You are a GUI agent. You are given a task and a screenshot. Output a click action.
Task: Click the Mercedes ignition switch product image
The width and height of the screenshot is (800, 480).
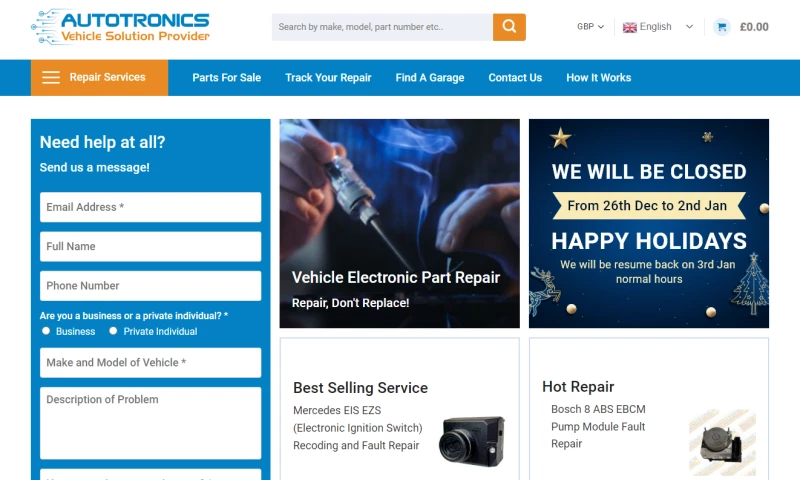472,441
